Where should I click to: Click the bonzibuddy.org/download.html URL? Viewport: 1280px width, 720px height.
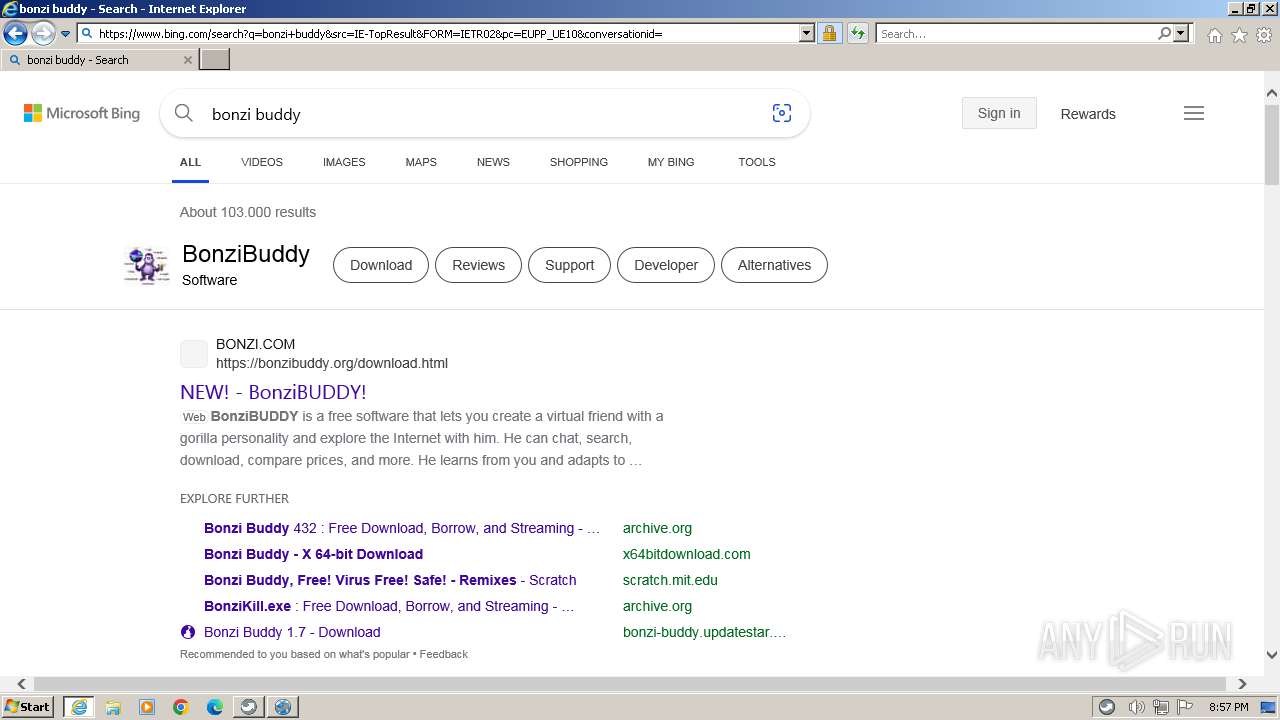(332, 363)
